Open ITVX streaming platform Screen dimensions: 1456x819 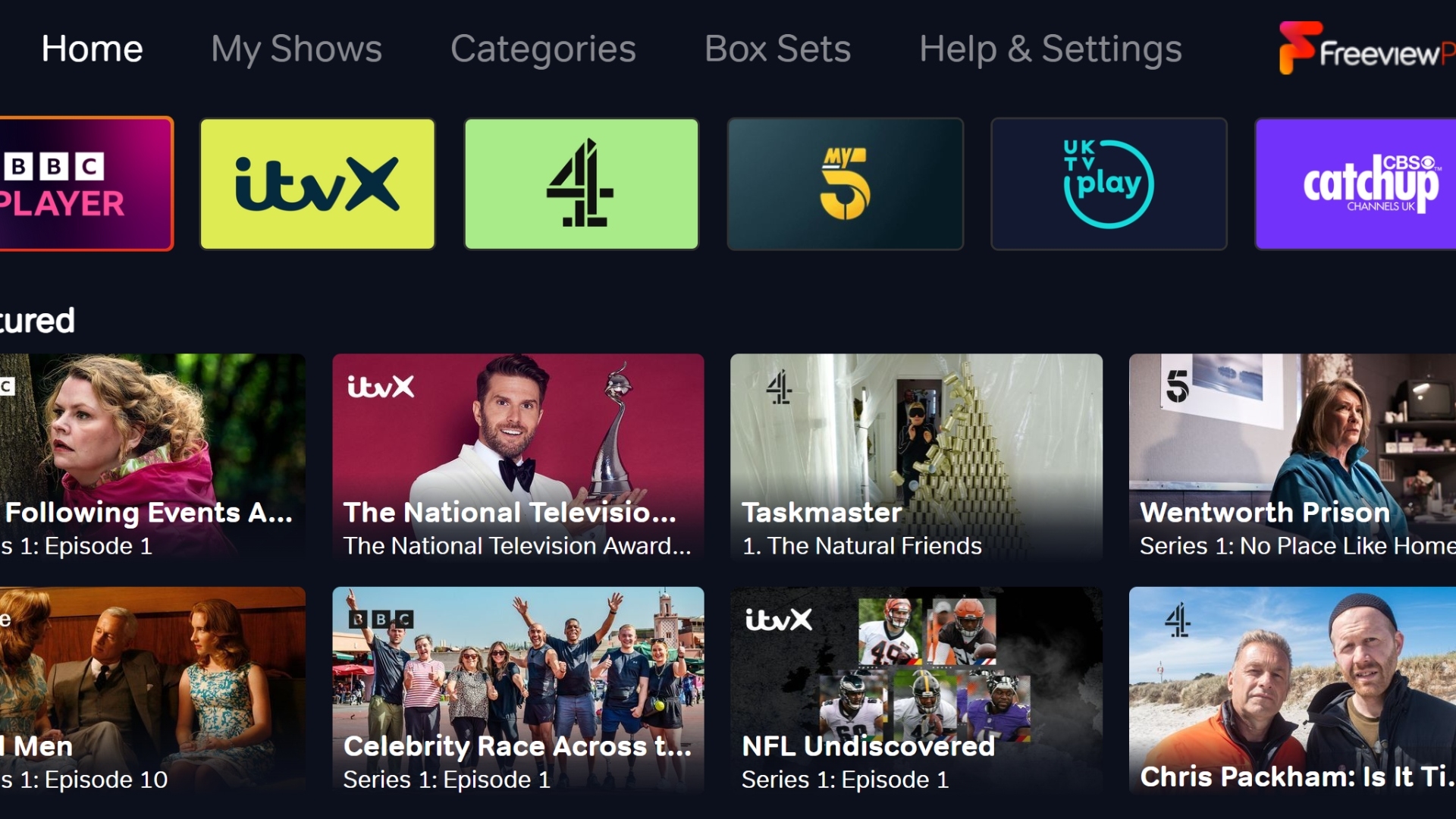point(318,184)
